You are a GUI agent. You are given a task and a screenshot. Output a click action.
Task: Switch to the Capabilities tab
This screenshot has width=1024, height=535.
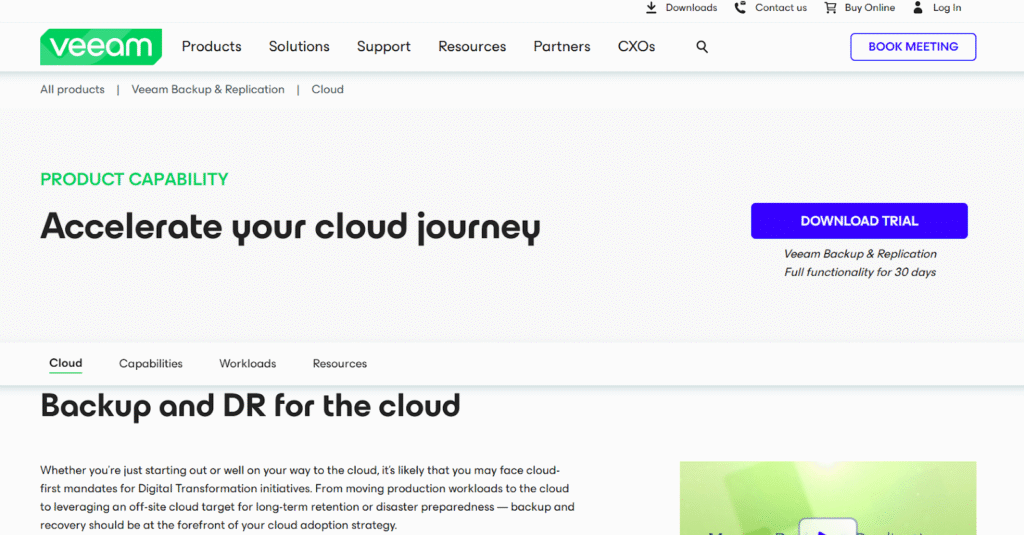(x=151, y=364)
